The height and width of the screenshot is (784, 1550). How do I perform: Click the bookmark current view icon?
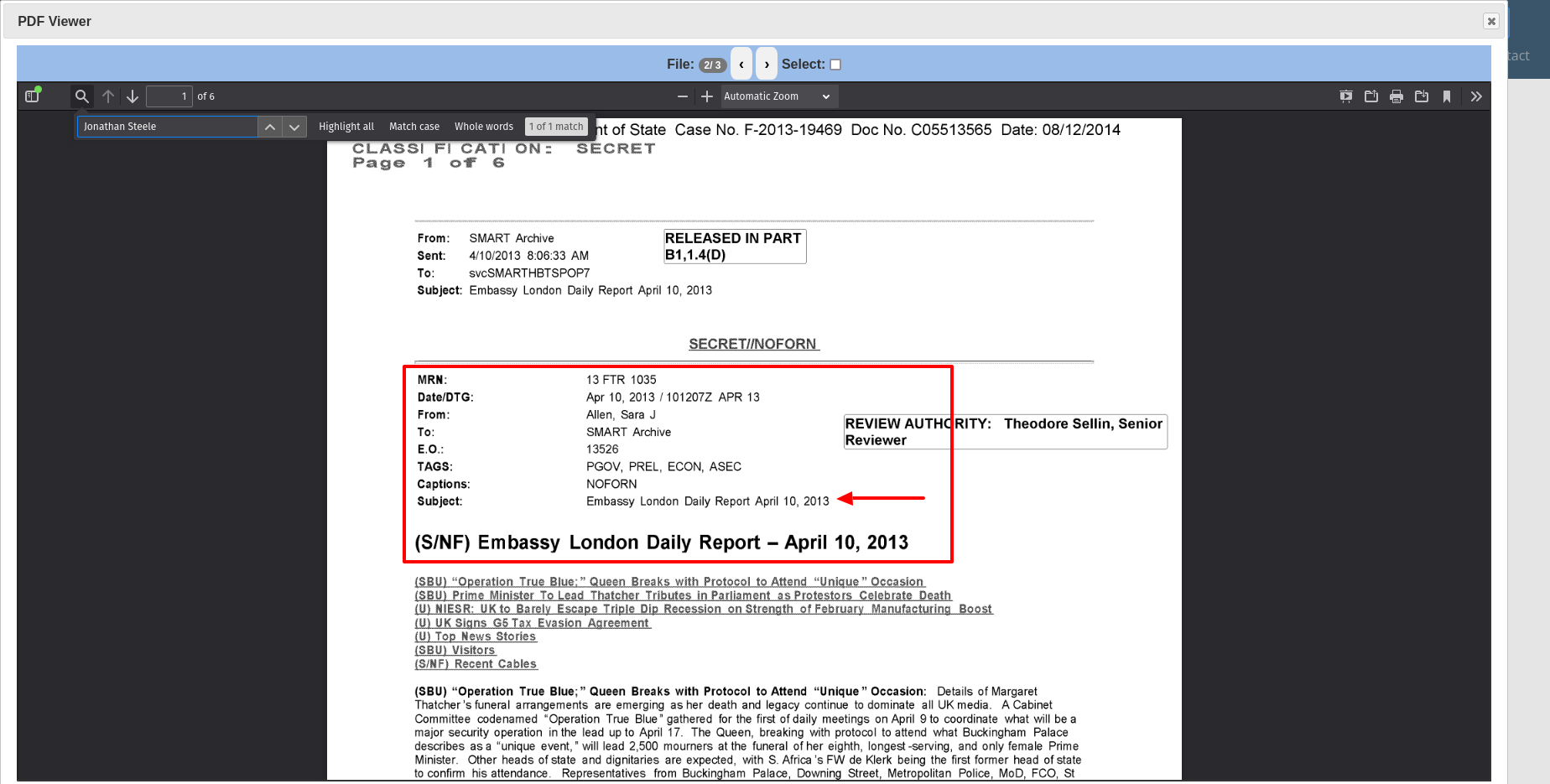1447,96
